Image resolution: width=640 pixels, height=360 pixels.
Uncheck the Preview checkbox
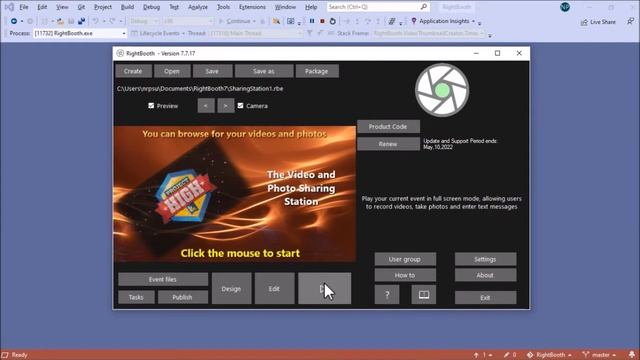[151, 106]
